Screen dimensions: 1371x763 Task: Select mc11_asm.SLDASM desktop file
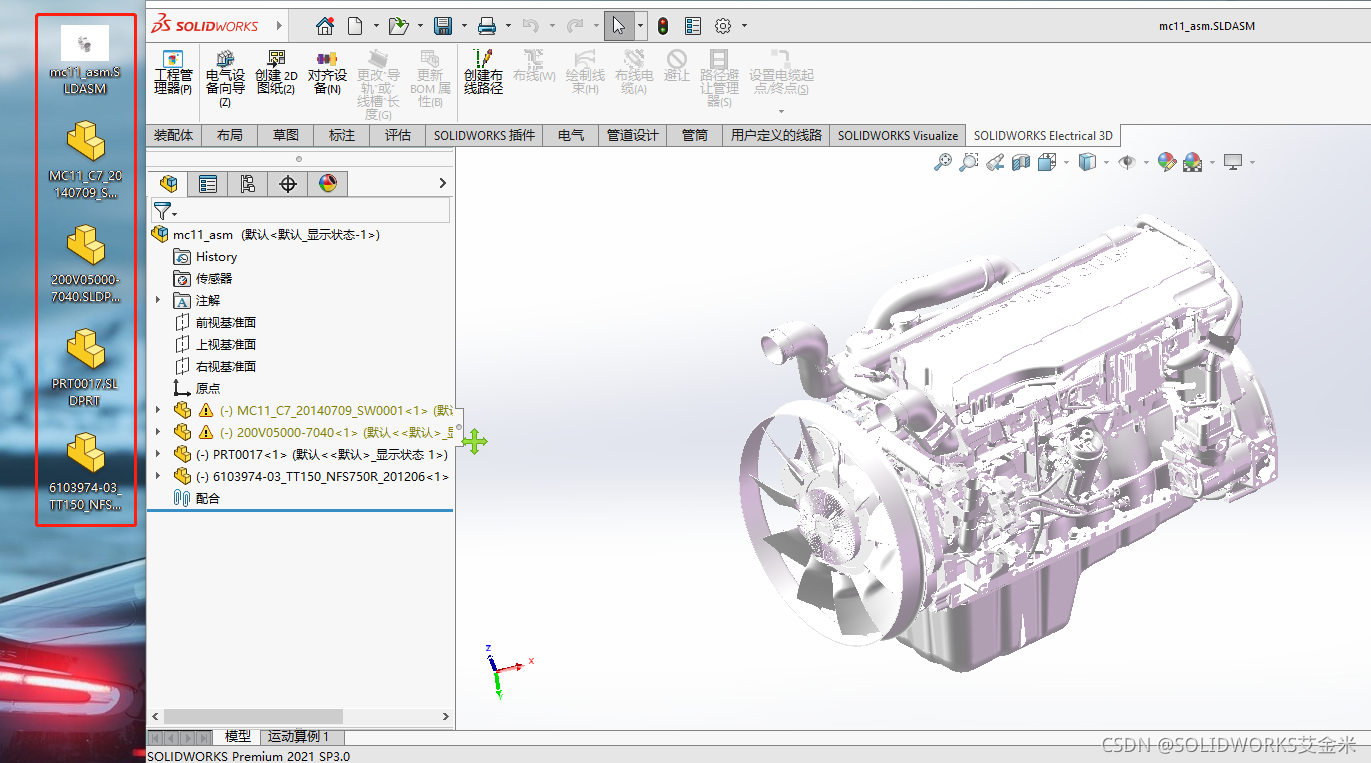[85, 60]
